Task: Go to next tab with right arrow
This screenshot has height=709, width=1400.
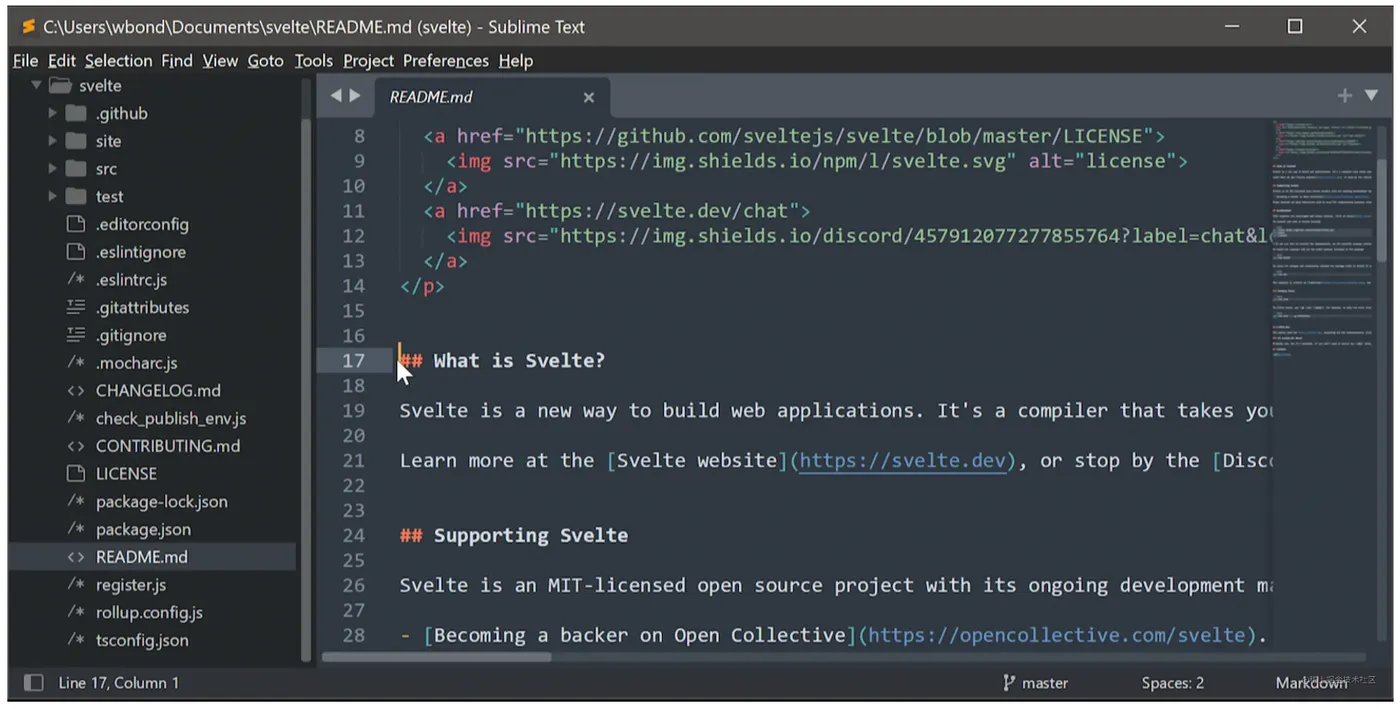Action: [355, 96]
